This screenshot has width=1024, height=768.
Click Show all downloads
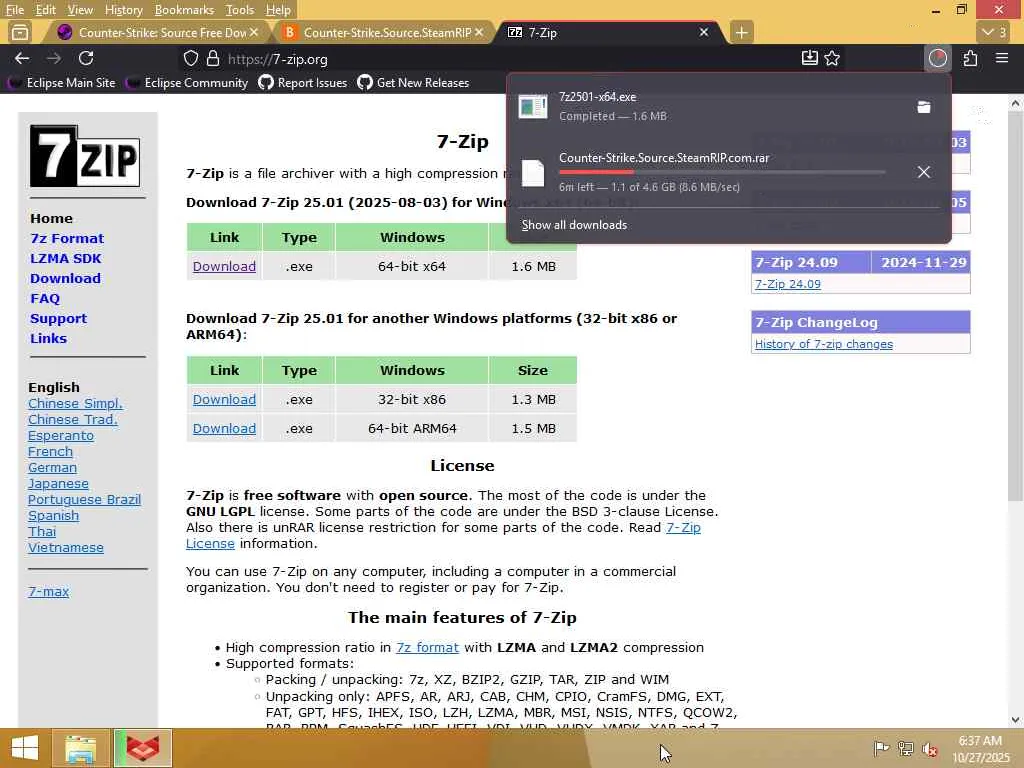click(x=574, y=225)
